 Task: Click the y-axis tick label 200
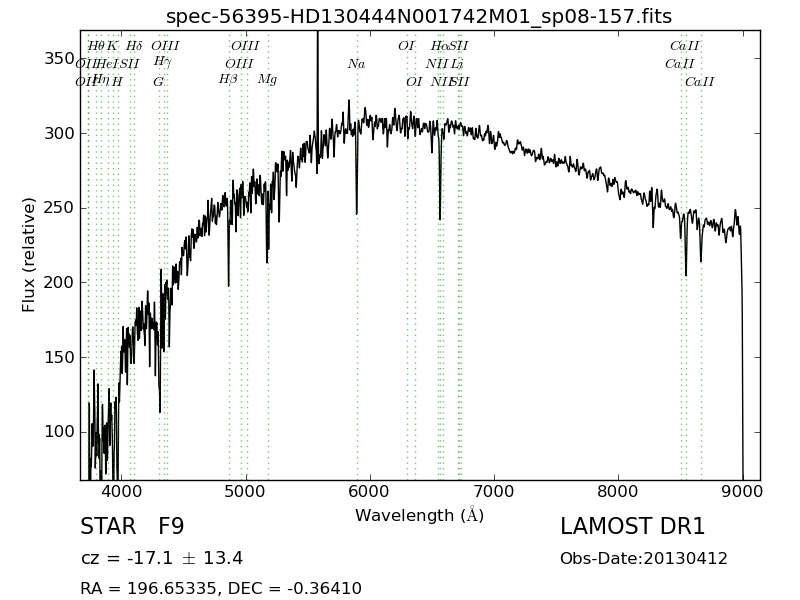(x=59, y=282)
